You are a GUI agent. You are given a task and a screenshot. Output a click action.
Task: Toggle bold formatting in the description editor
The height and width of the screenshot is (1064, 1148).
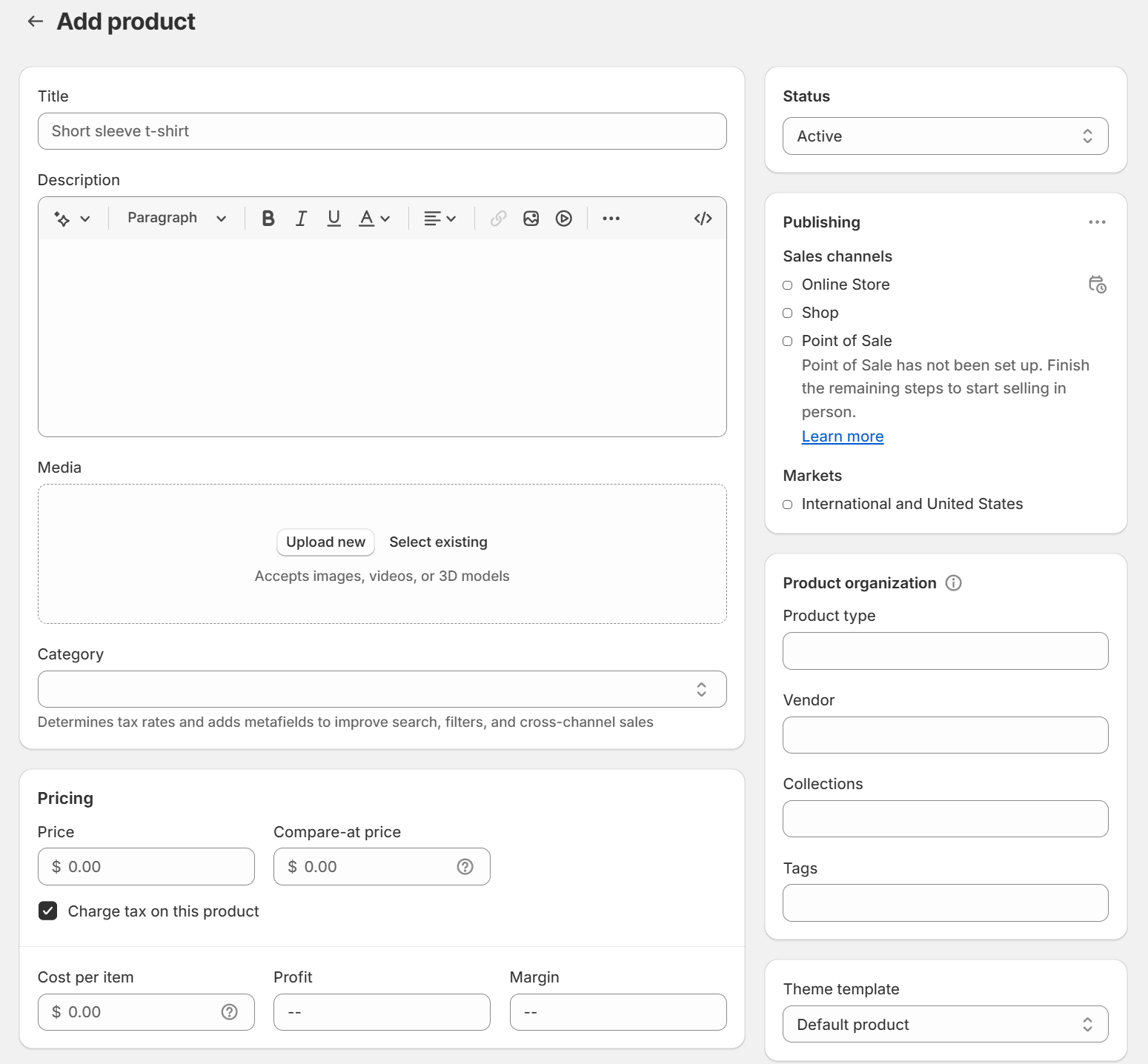pyautogui.click(x=268, y=218)
